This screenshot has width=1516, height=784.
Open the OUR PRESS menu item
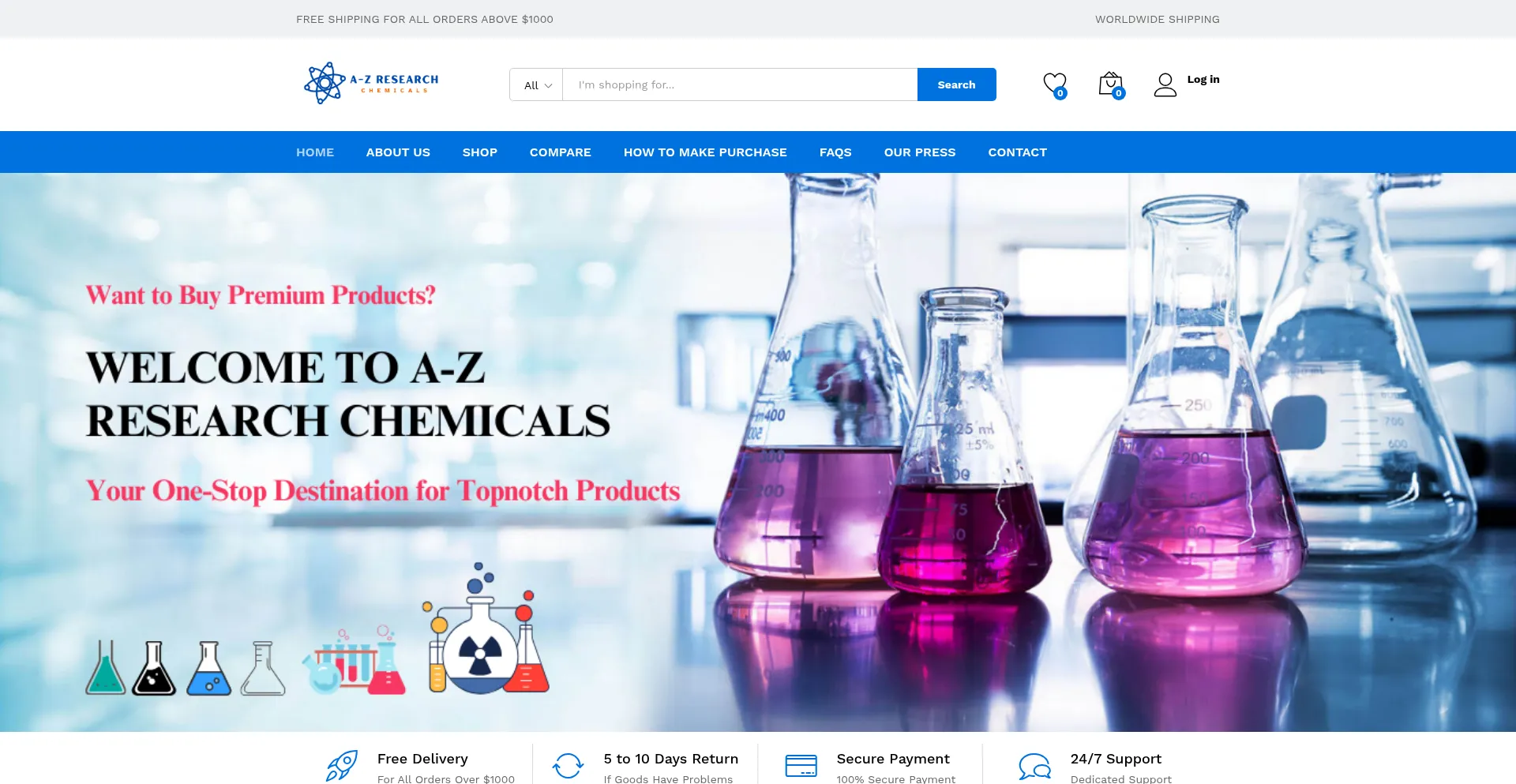click(920, 152)
